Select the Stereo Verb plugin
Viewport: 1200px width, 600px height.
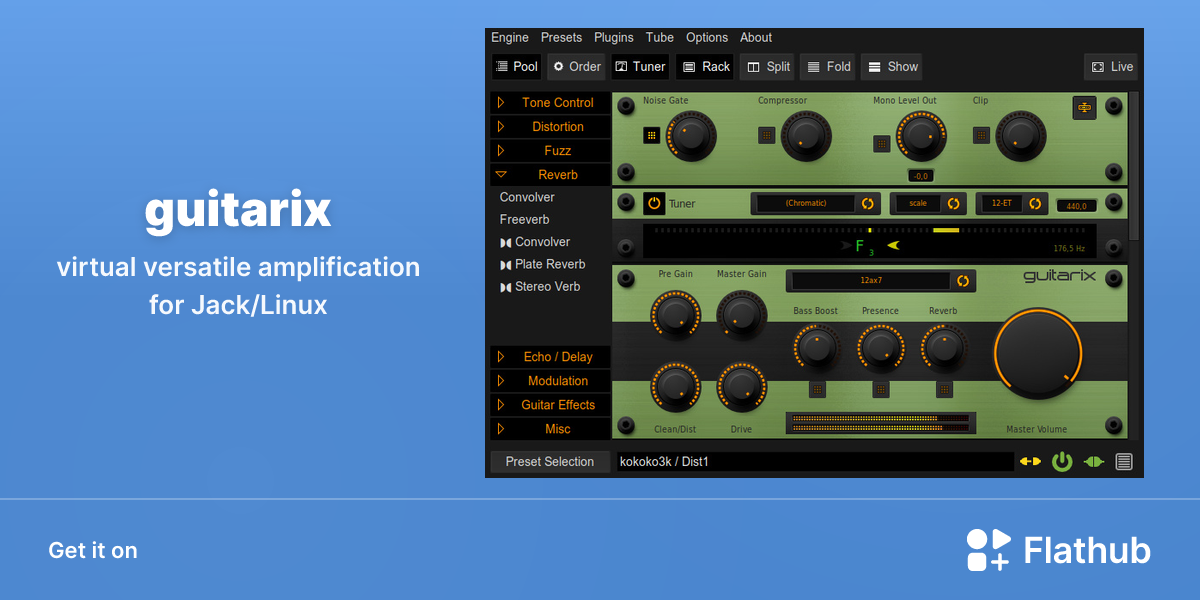(539, 286)
